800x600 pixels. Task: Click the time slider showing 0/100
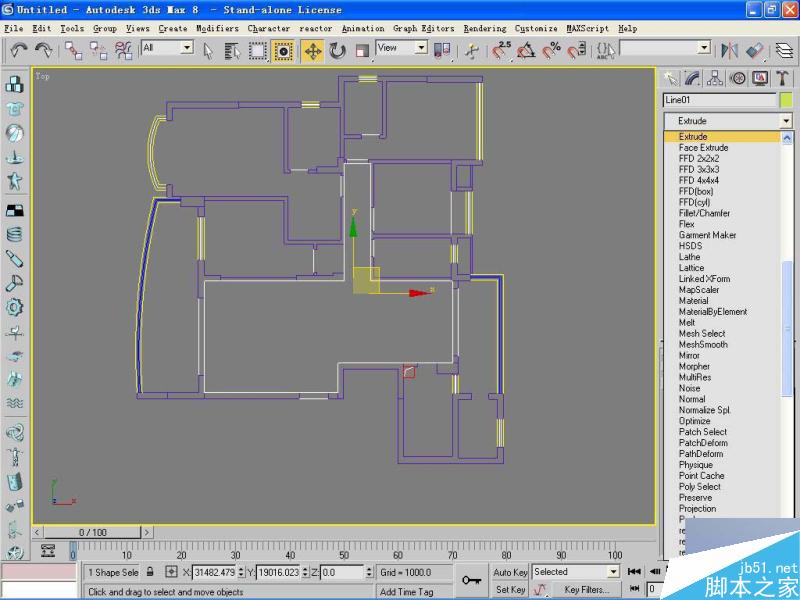coord(97,532)
